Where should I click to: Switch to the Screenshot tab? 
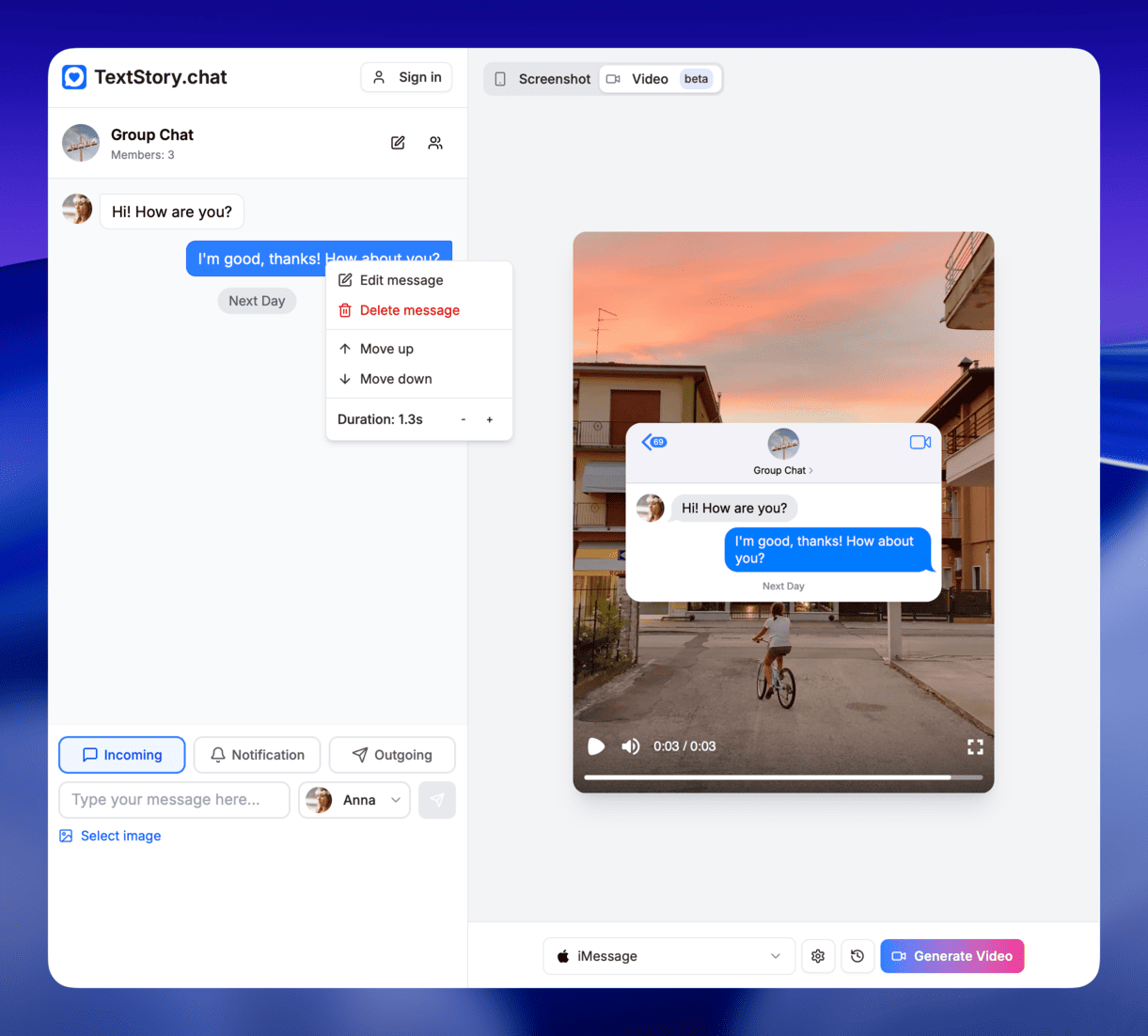click(x=543, y=79)
